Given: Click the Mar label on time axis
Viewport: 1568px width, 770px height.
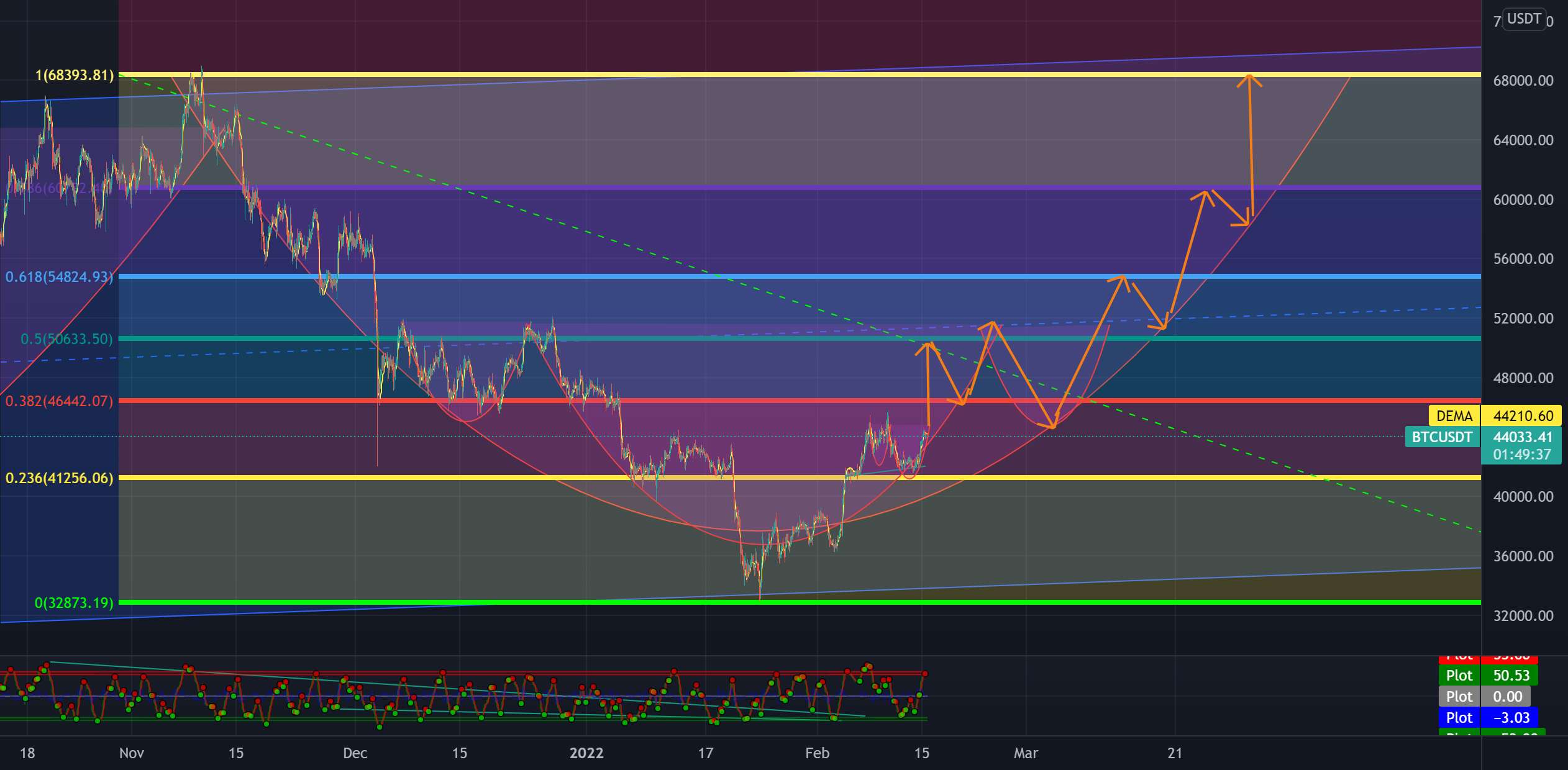Looking at the screenshot, I should [x=1026, y=753].
